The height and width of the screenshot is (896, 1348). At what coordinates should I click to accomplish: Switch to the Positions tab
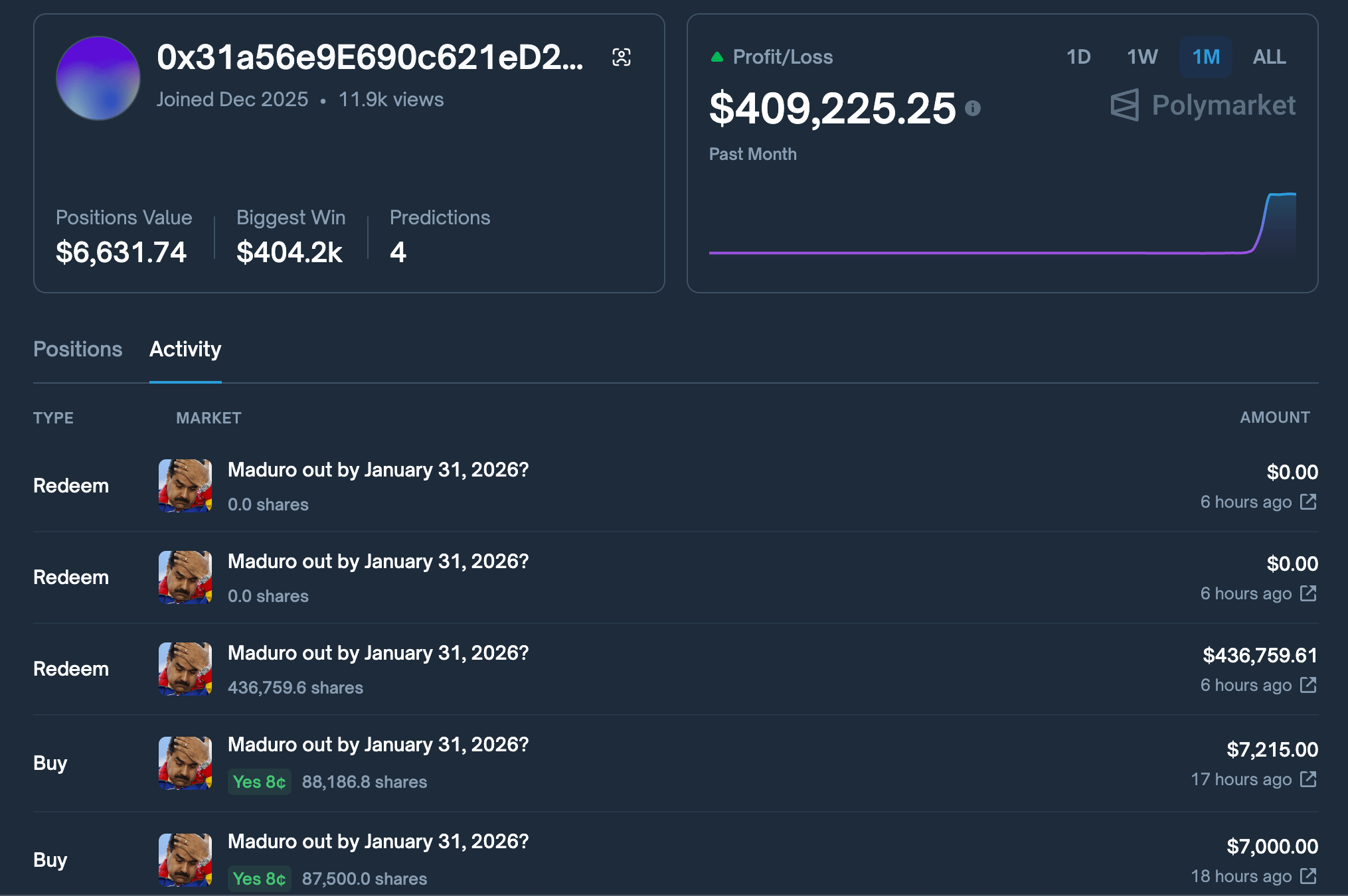78,350
